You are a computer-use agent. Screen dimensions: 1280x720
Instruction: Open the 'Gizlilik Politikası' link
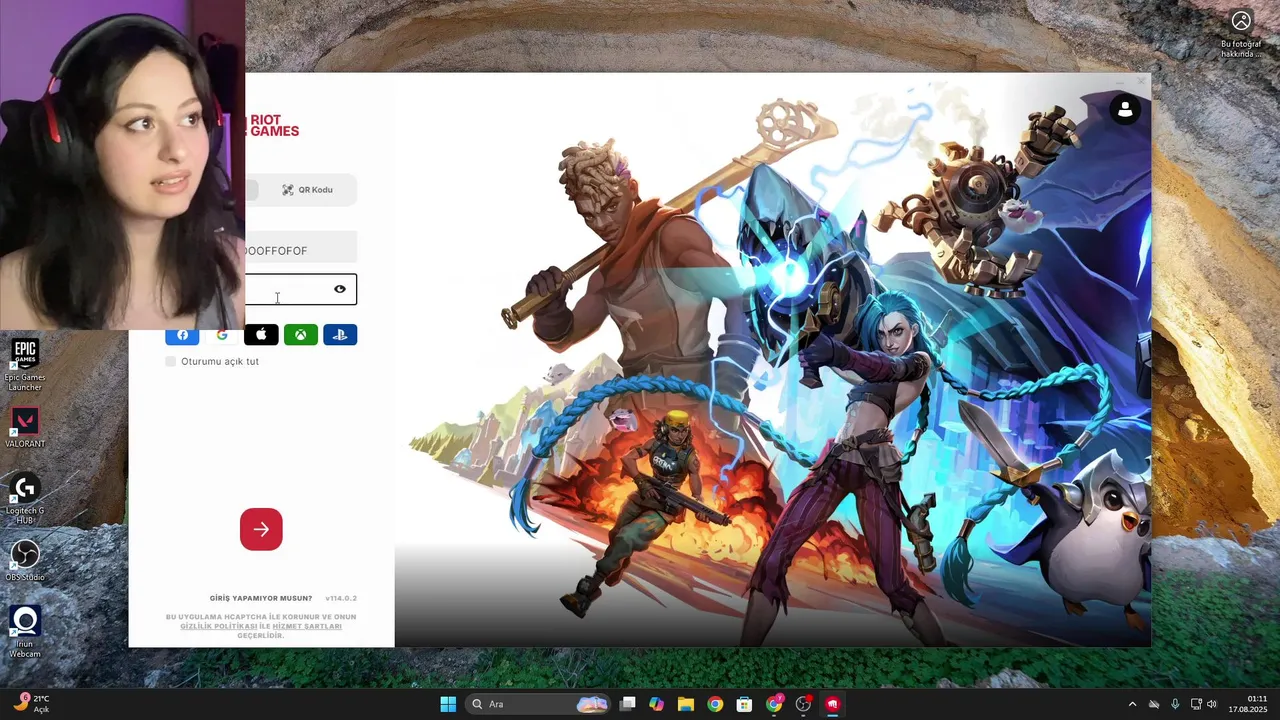point(219,626)
